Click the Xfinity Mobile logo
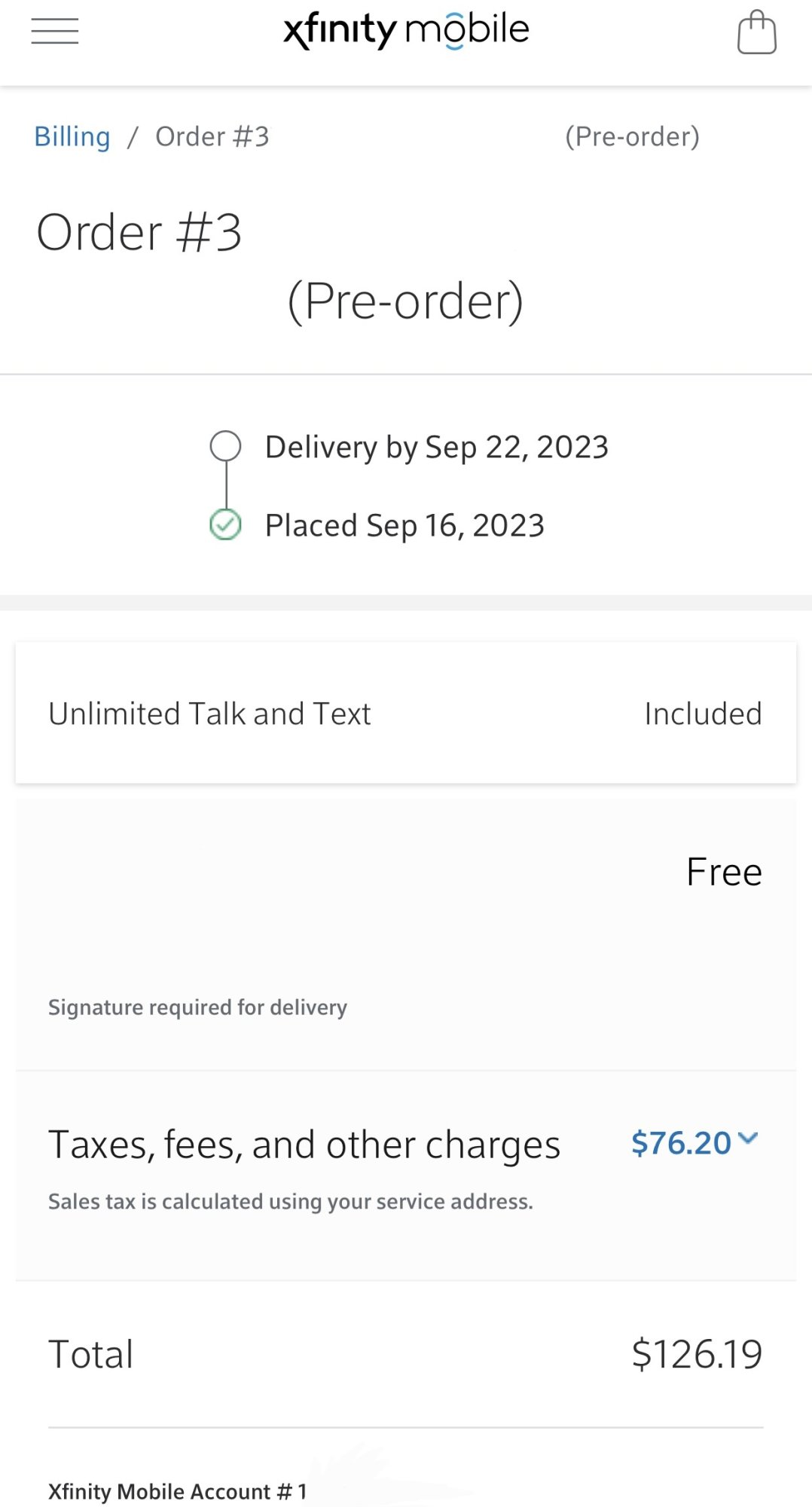The width and height of the screenshot is (812, 1507). 406,30
